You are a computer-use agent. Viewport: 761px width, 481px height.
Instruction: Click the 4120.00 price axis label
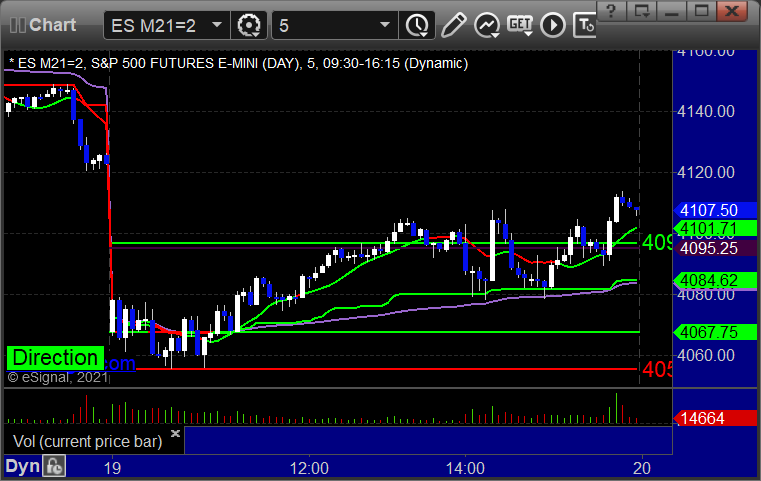point(706,172)
